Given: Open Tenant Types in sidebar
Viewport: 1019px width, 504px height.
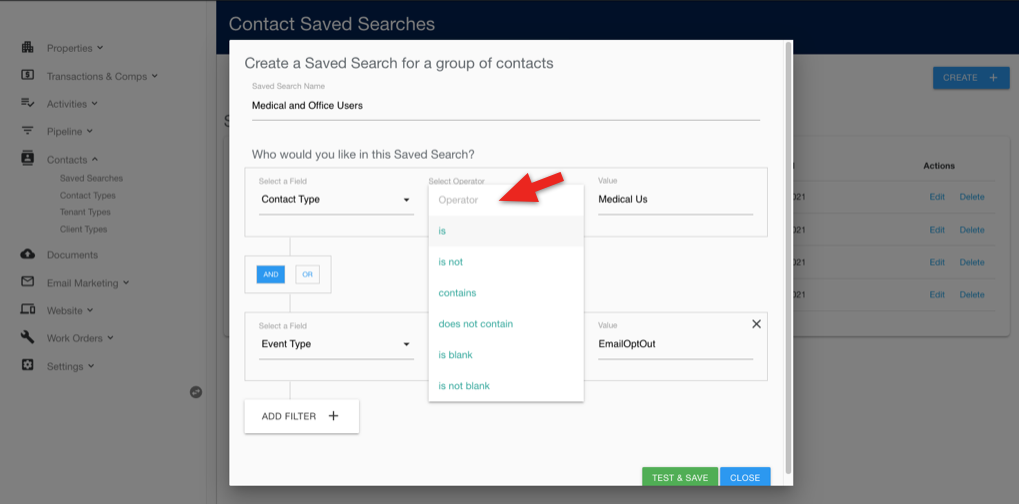Looking at the screenshot, I should point(85,212).
